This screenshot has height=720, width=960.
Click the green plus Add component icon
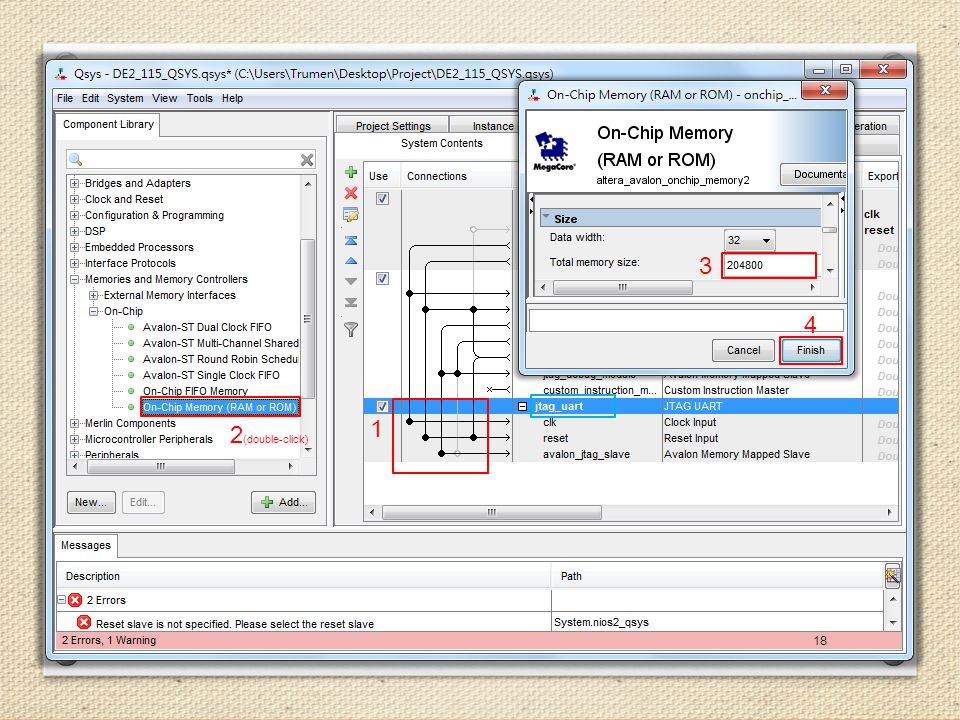pyautogui.click(x=351, y=172)
